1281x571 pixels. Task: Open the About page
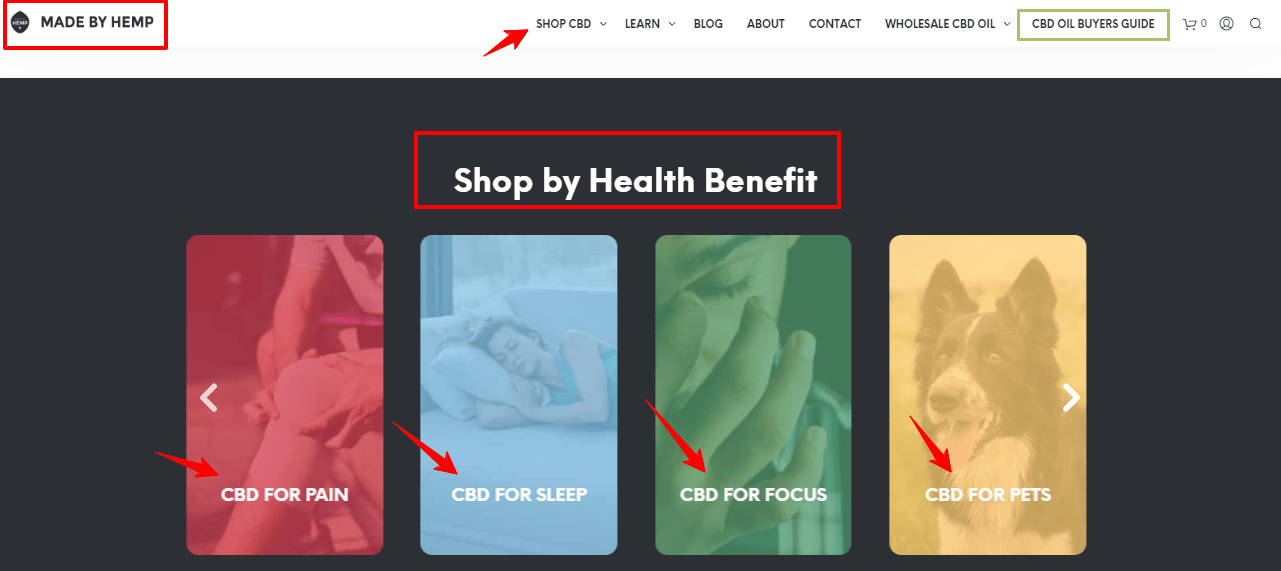coord(766,24)
